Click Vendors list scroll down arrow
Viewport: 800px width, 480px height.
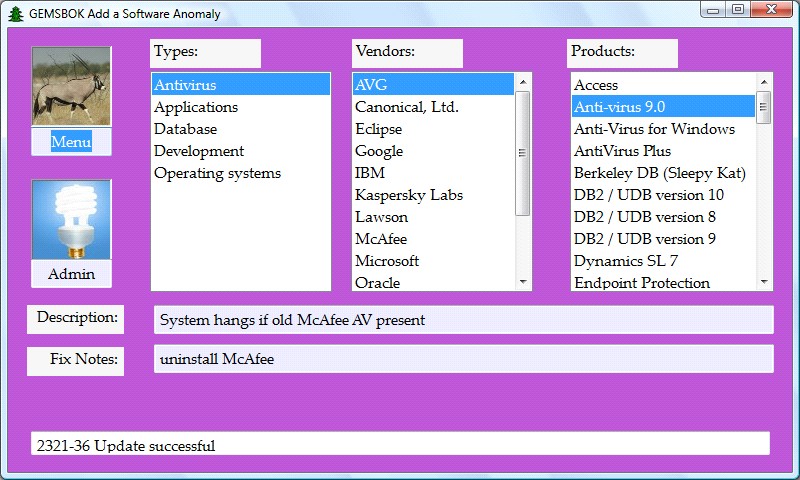coord(523,282)
